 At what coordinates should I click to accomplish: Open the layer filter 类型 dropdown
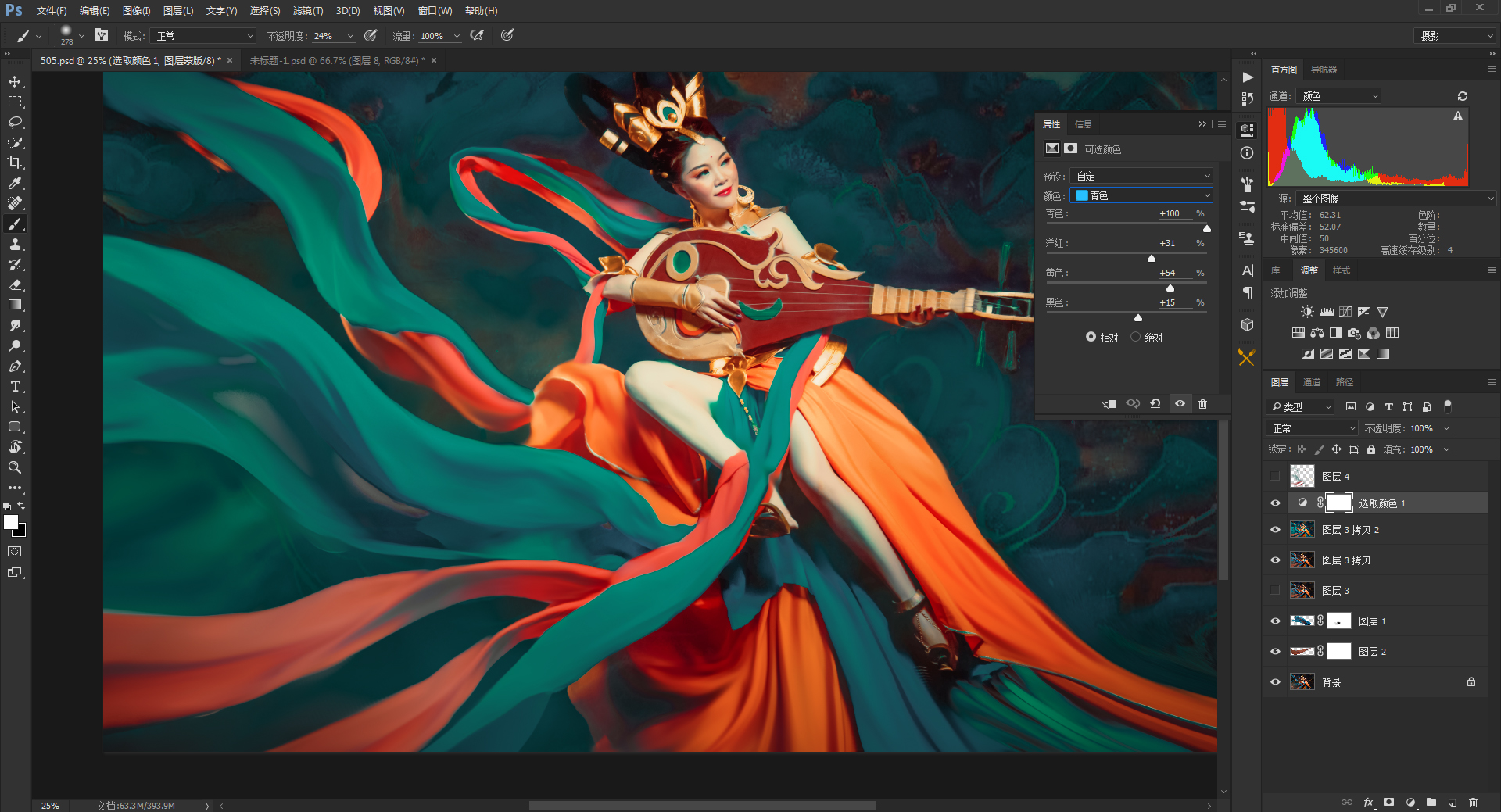click(1300, 407)
